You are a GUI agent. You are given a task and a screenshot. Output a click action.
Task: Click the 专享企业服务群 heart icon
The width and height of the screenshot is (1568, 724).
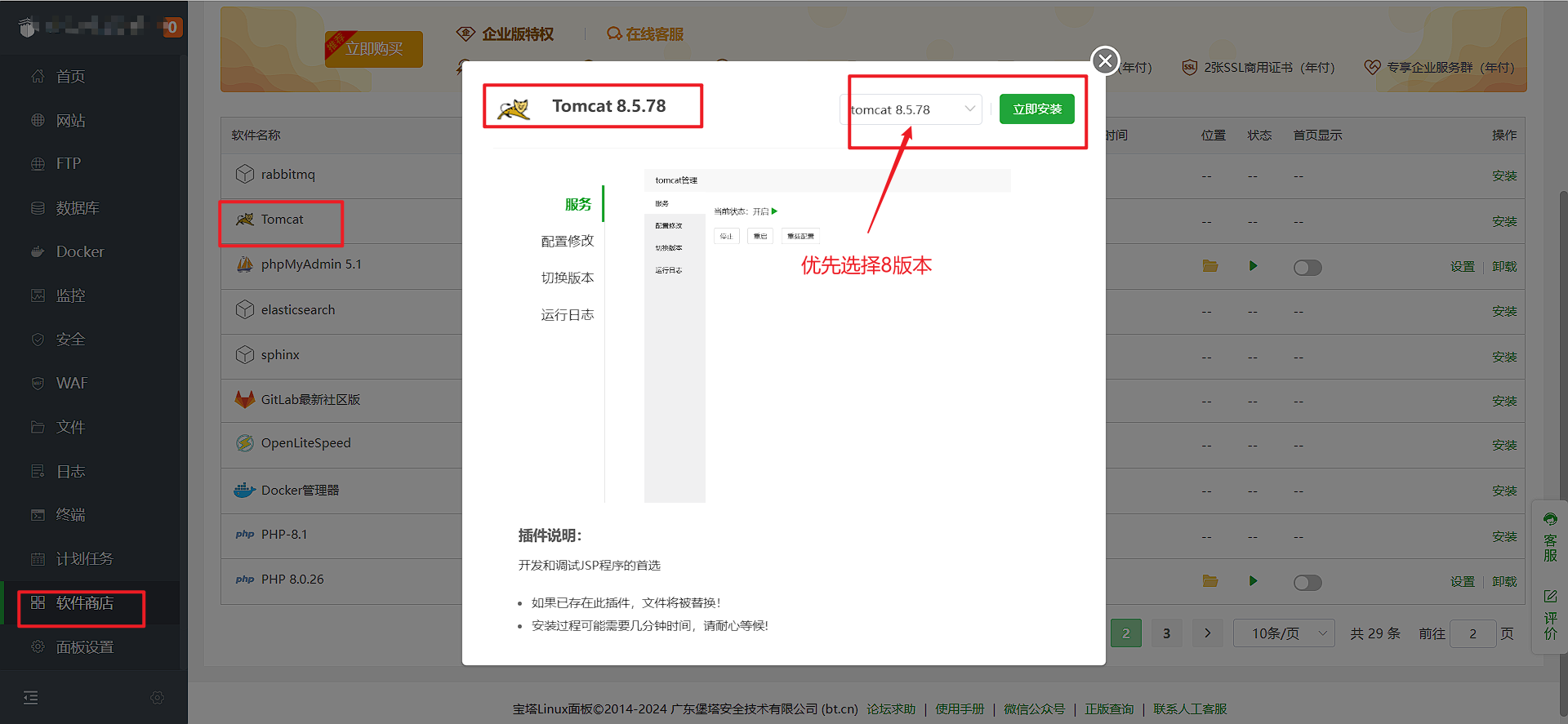click(1372, 67)
